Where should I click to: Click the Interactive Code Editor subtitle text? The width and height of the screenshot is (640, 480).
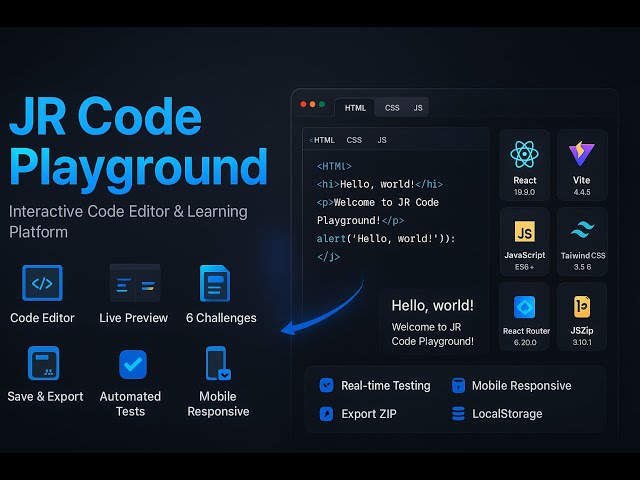coord(128,222)
